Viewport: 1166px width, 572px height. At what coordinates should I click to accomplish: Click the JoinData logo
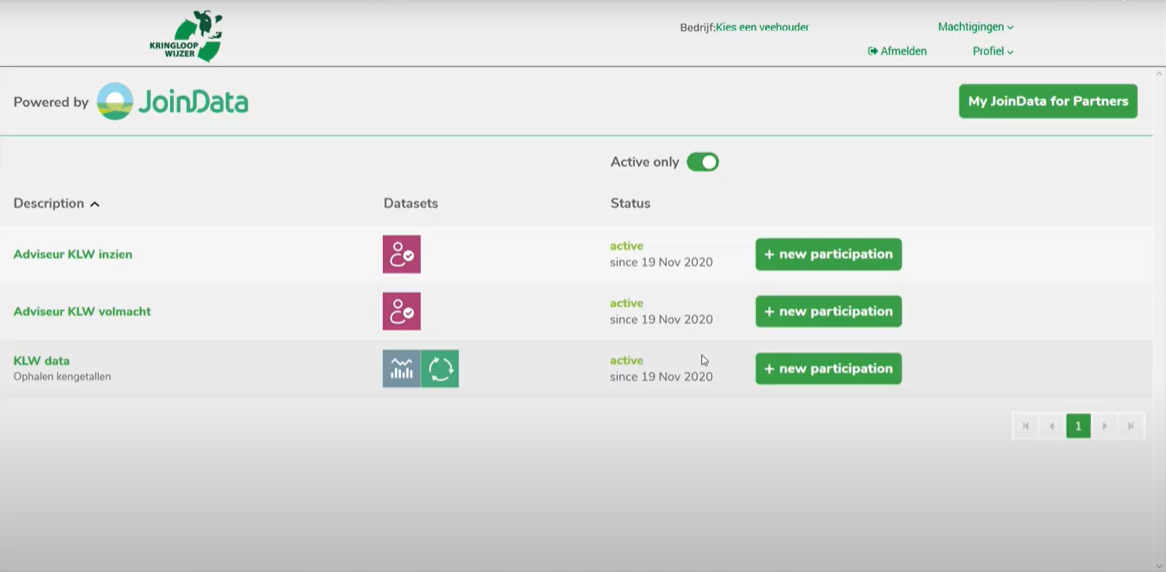(173, 102)
